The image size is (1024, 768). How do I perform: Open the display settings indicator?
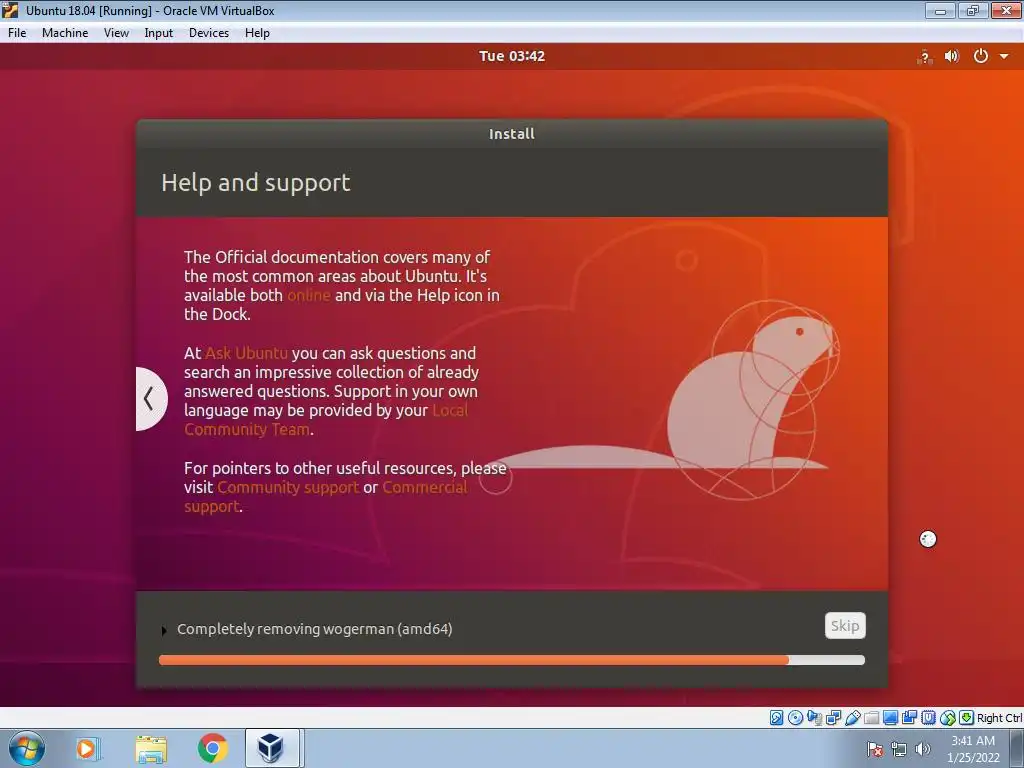coord(890,718)
